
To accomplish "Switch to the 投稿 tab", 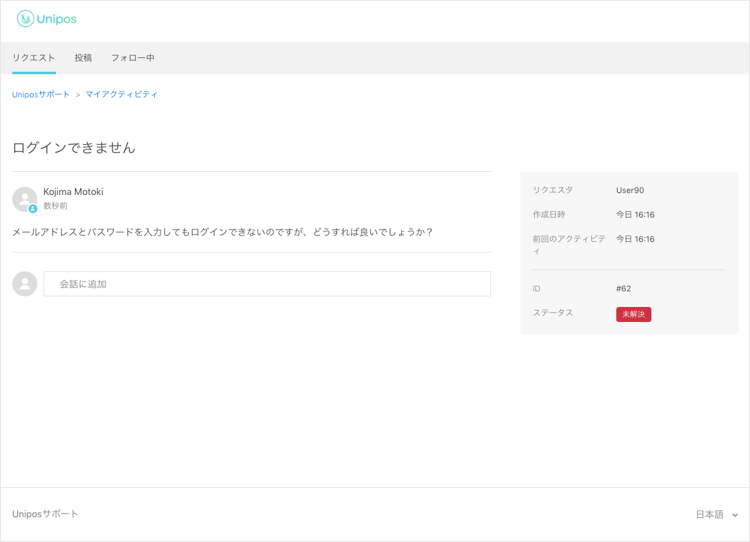I will coord(83,58).
